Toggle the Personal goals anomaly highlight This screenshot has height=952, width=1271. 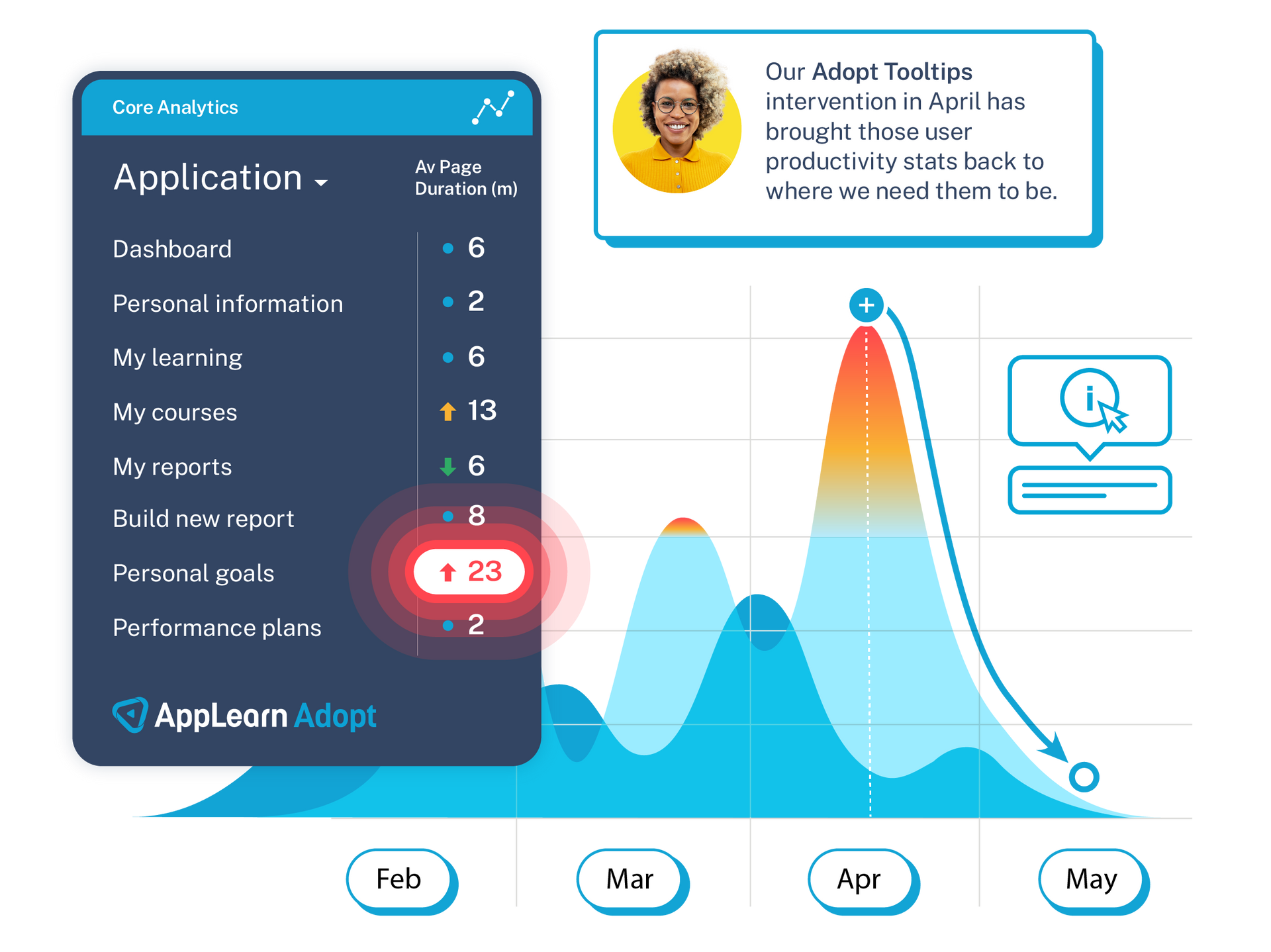[x=460, y=573]
